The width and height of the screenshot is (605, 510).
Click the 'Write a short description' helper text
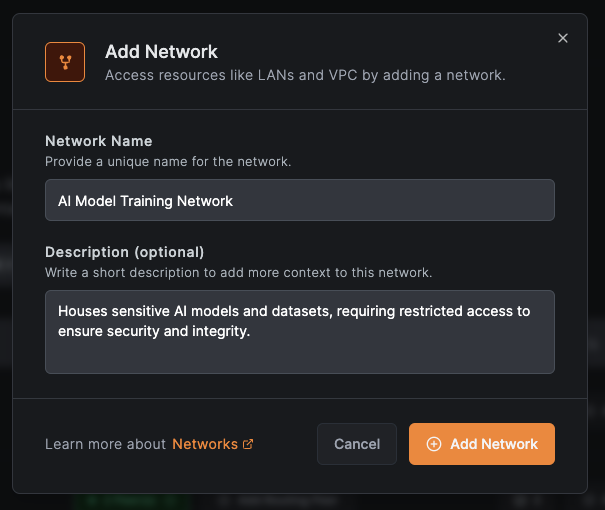pos(238,273)
